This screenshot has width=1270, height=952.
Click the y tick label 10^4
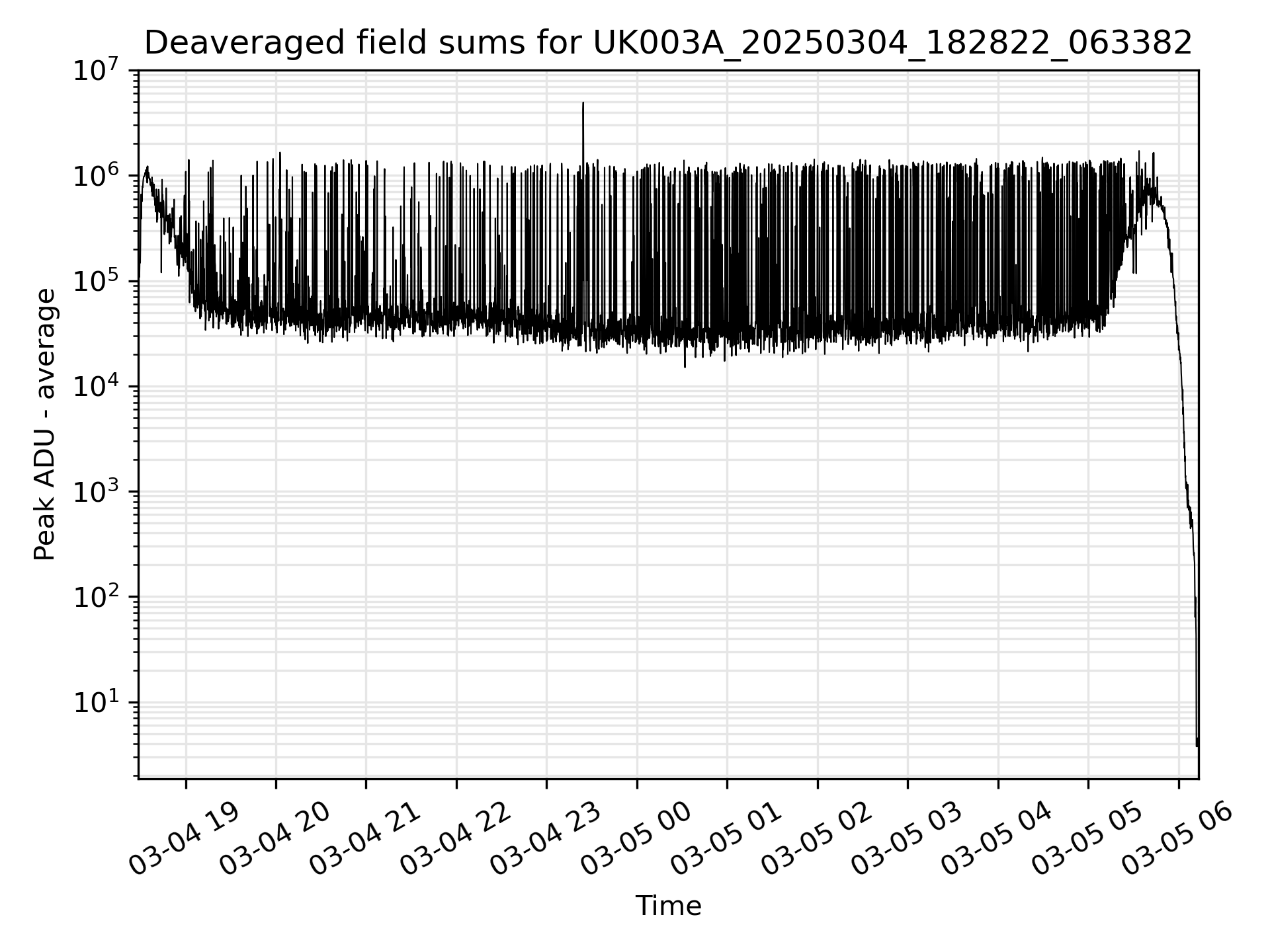point(97,385)
